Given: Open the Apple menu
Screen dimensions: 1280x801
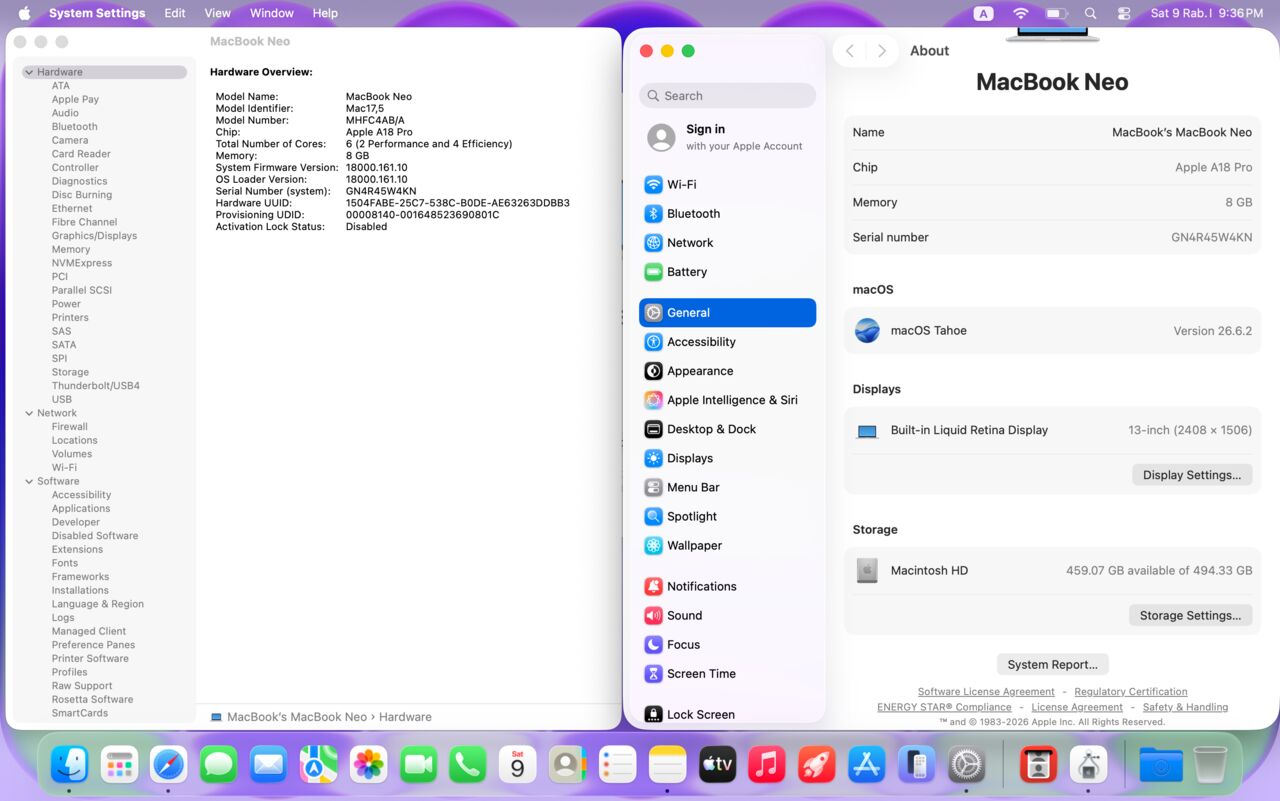Looking at the screenshot, I should click(x=24, y=13).
